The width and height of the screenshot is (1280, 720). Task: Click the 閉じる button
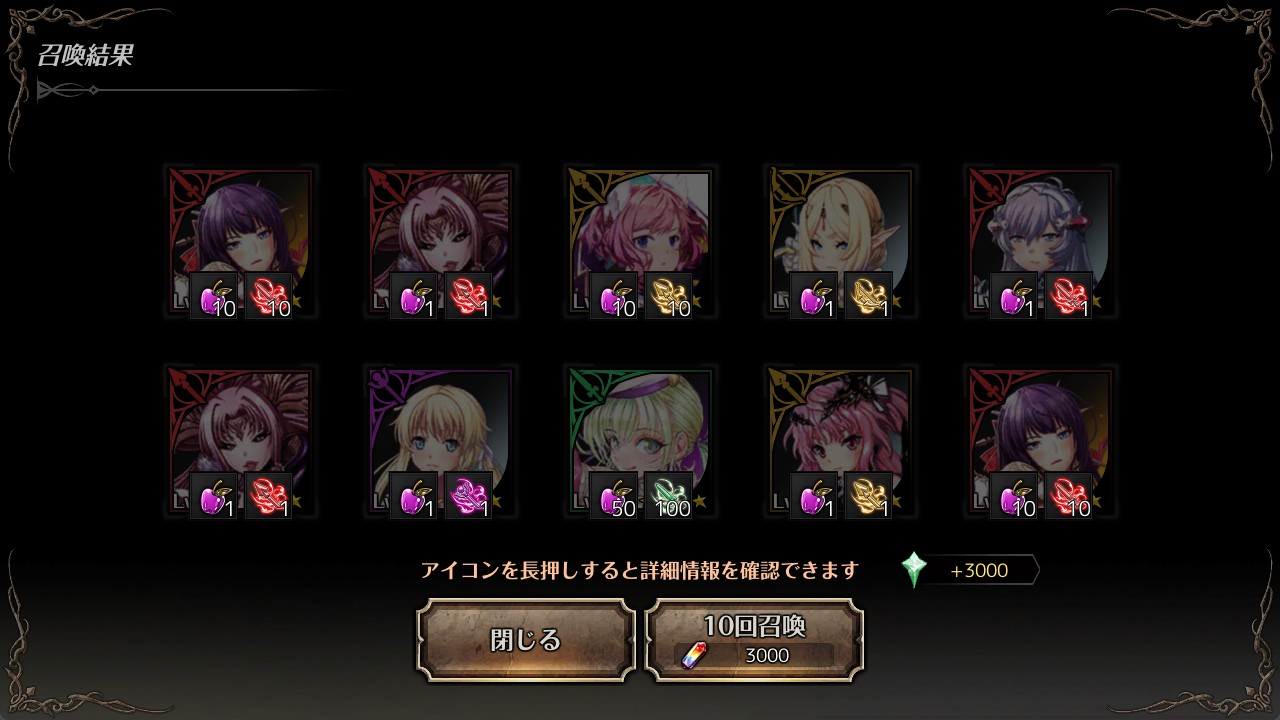coord(526,640)
